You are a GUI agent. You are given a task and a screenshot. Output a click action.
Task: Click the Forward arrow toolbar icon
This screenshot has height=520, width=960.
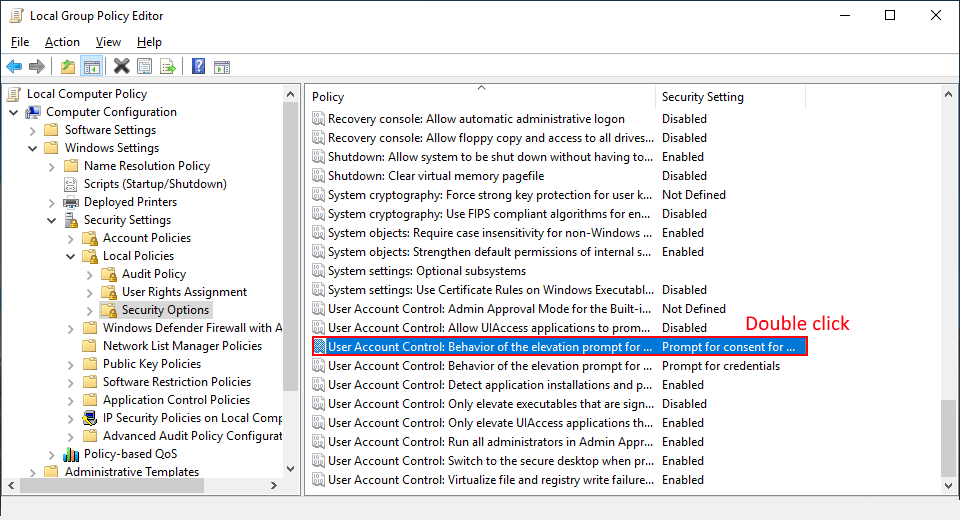tap(37, 67)
